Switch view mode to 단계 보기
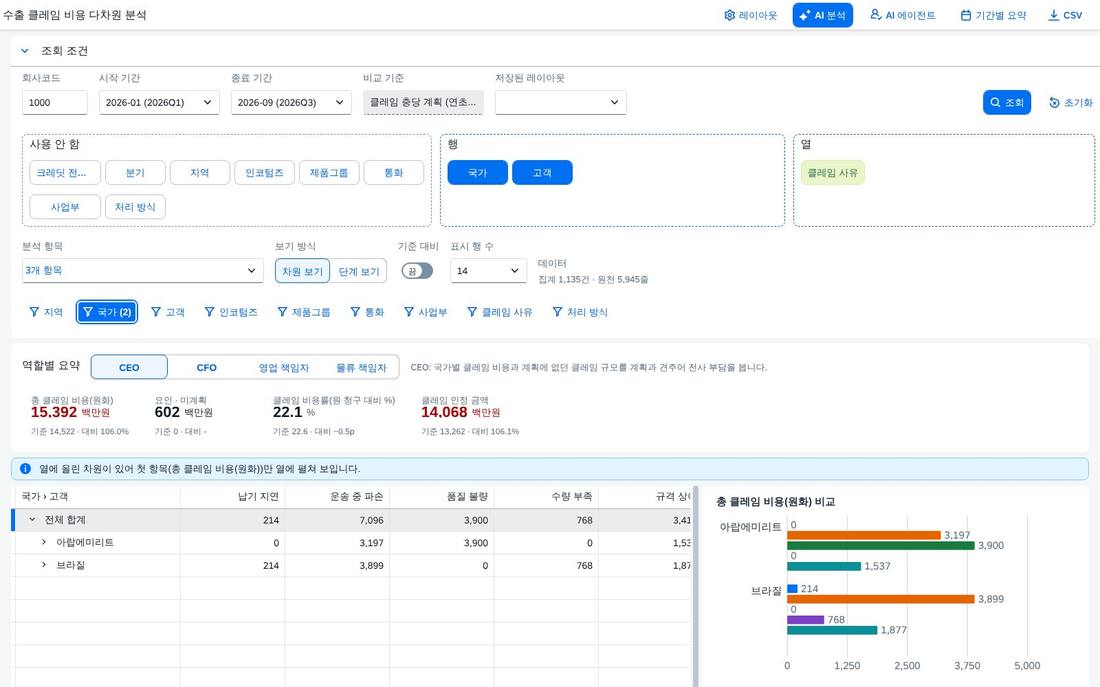This screenshot has height=687, width=1100. [358, 272]
